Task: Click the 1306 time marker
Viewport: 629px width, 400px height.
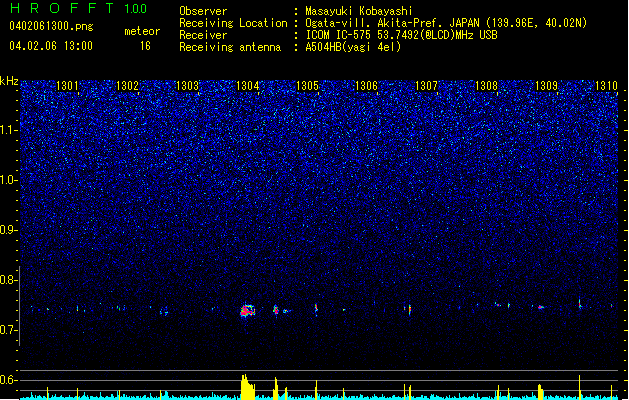Action: tap(367, 86)
